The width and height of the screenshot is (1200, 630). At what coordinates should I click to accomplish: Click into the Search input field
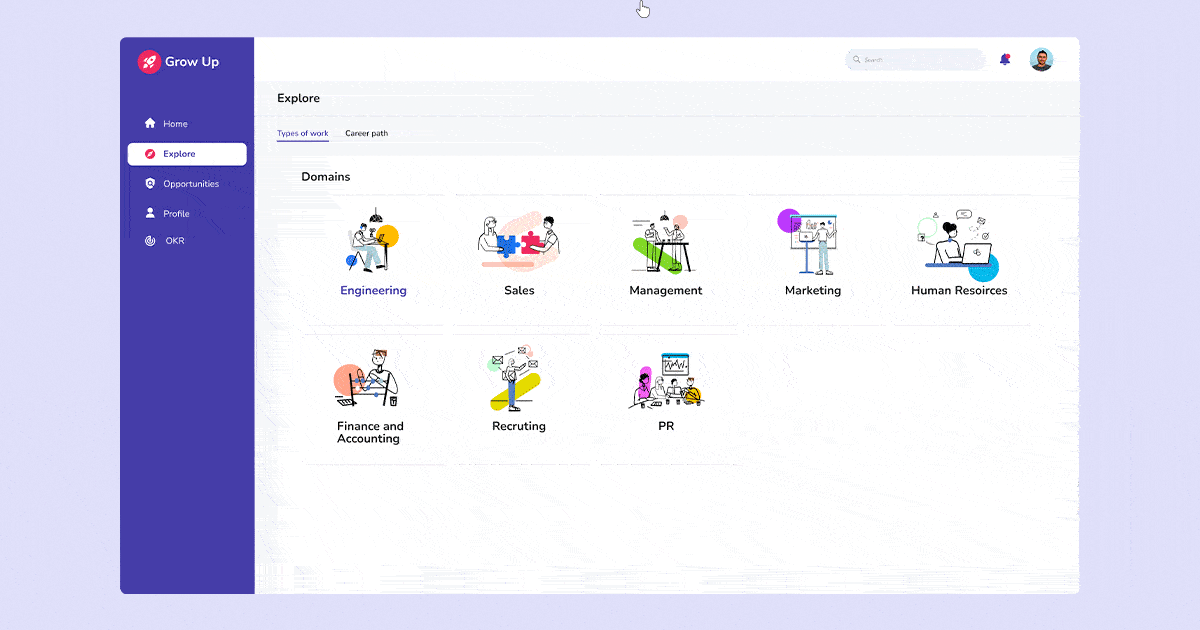922,60
